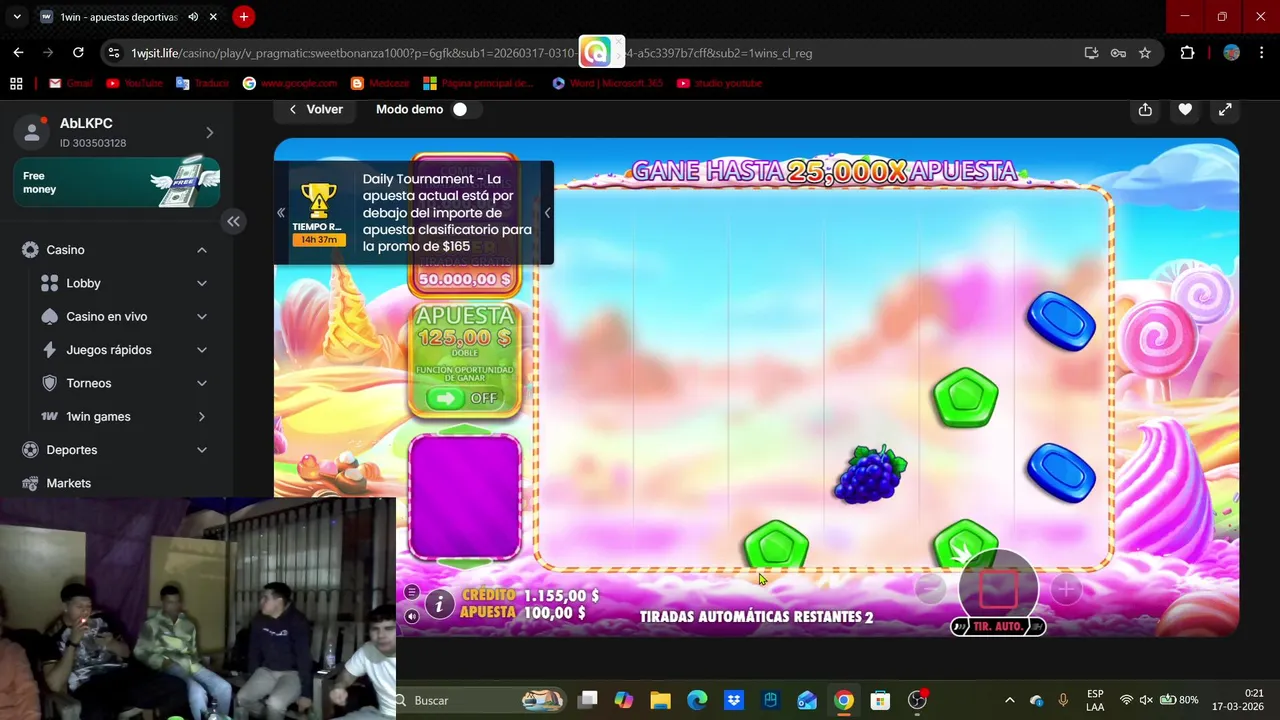The image size is (1280, 720).
Task: Open Dropbox from the taskbar
Action: [734, 700]
